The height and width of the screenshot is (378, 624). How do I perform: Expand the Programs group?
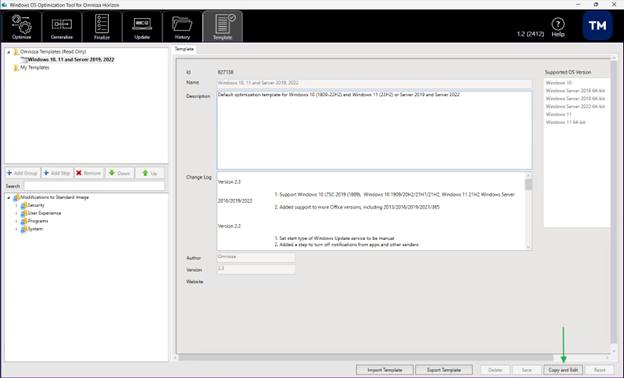click(16, 222)
